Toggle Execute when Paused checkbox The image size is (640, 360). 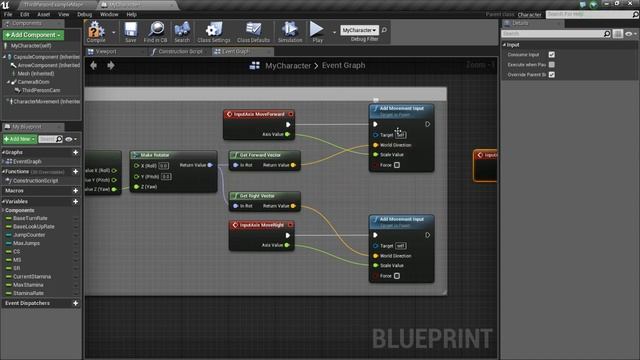(x=551, y=64)
